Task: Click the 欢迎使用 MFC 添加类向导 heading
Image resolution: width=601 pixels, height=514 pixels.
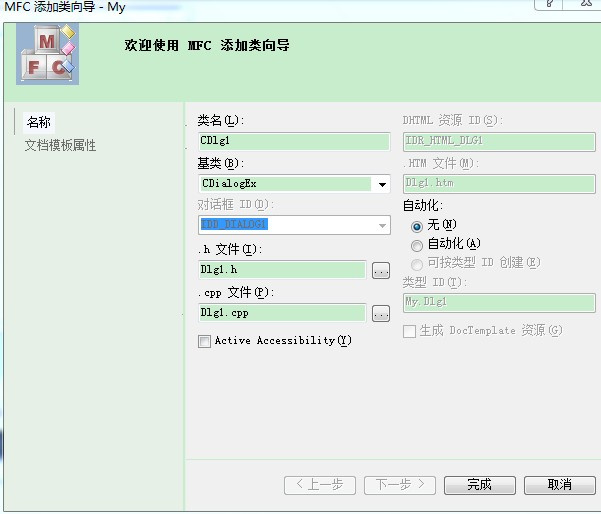Action: (x=207, y=45)
